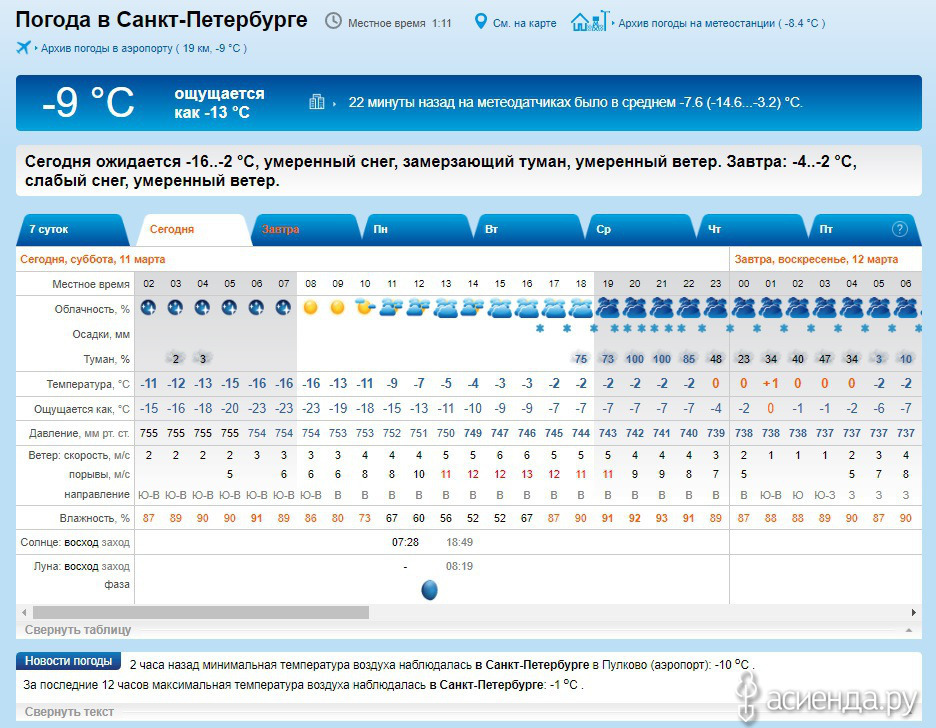Switch to the Завтра tab
Viewport: 936px width, 728px height.
307,229
